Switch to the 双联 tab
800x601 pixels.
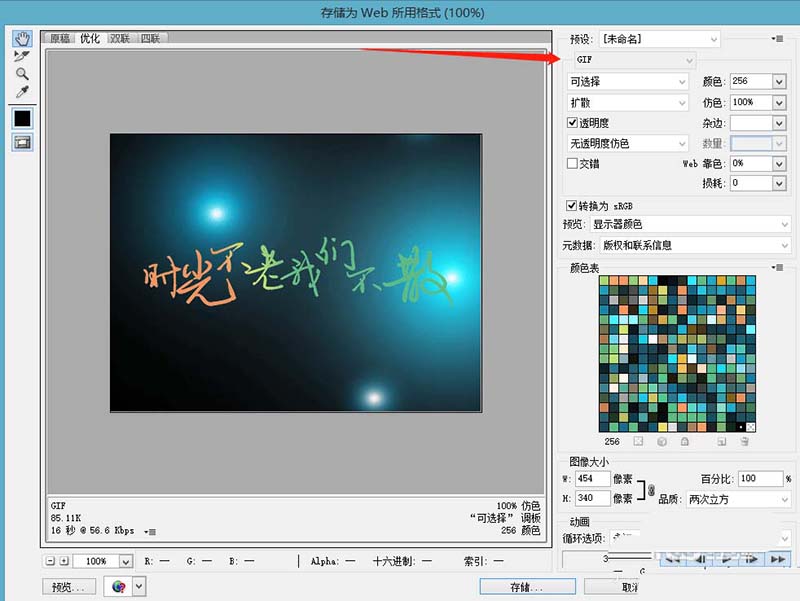120,38
